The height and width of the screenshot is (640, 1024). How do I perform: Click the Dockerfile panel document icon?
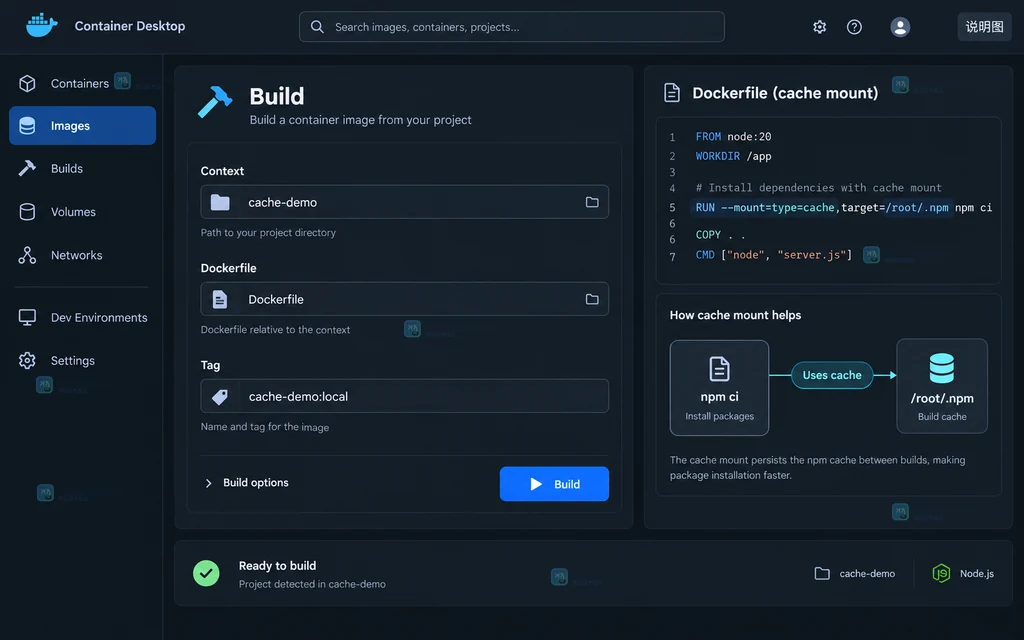point(672,93)
